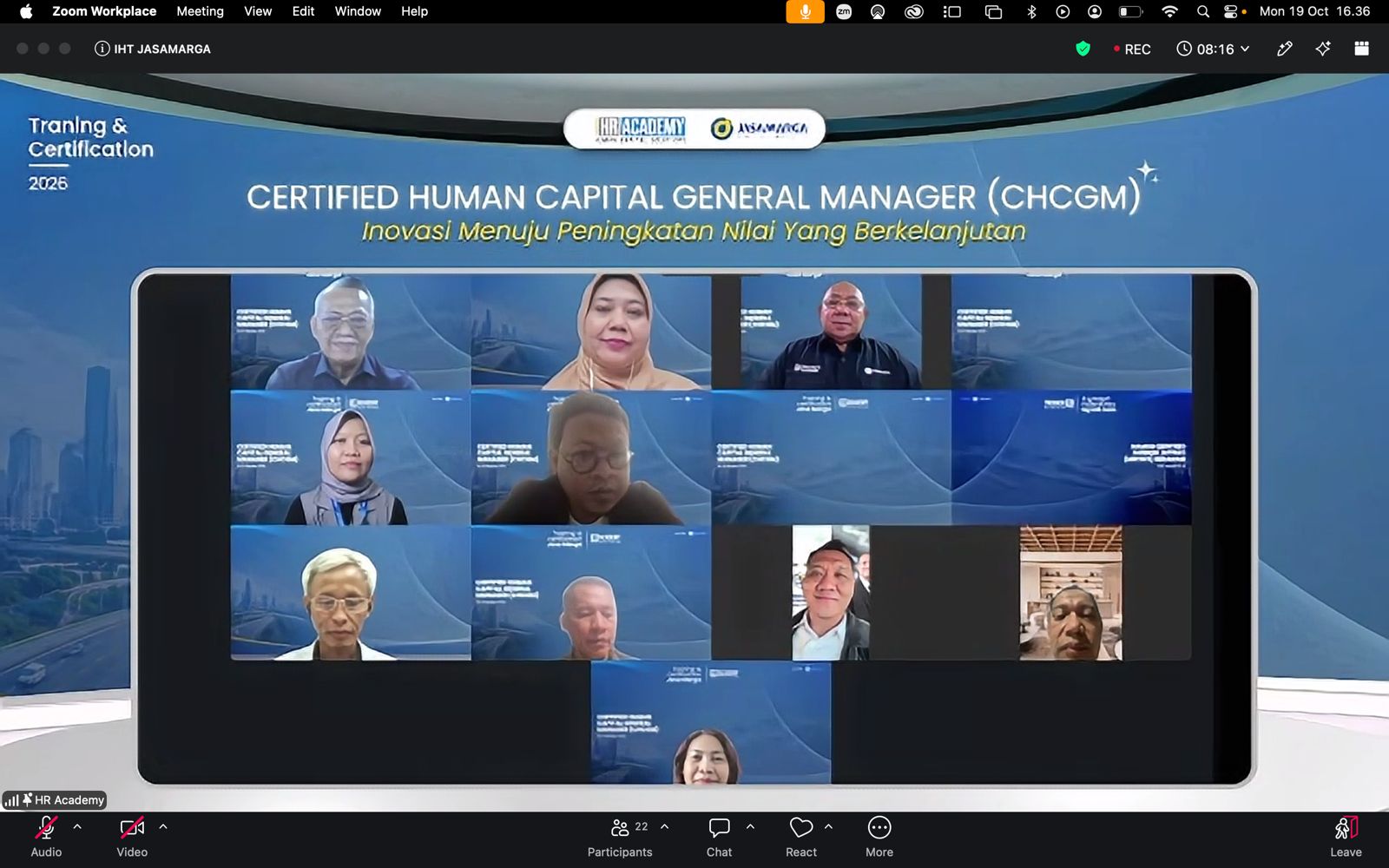Leave the meeting
This screenshot has height=868, width=1389.
coord(1346,837)
